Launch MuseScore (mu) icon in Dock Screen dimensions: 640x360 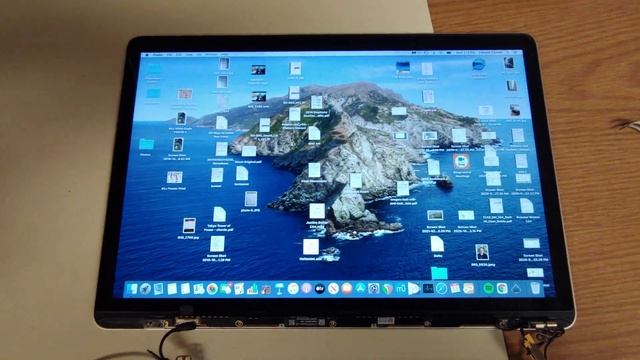pyautogui.click(x=401, y=289)
